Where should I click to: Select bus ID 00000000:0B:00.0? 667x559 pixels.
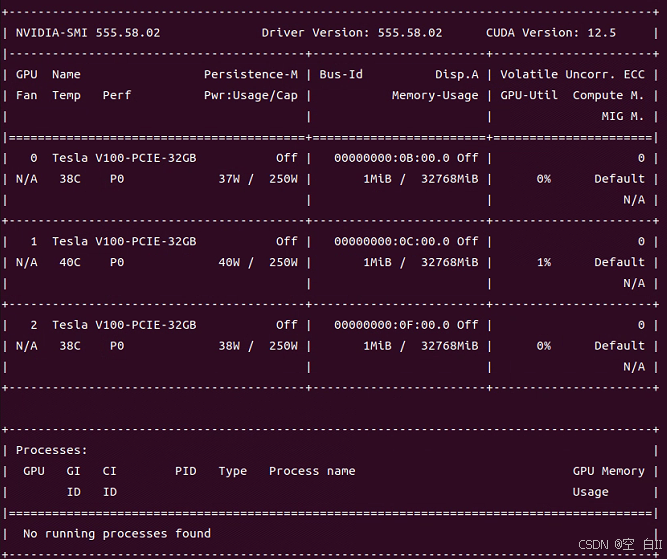click(x=392, y=158)
